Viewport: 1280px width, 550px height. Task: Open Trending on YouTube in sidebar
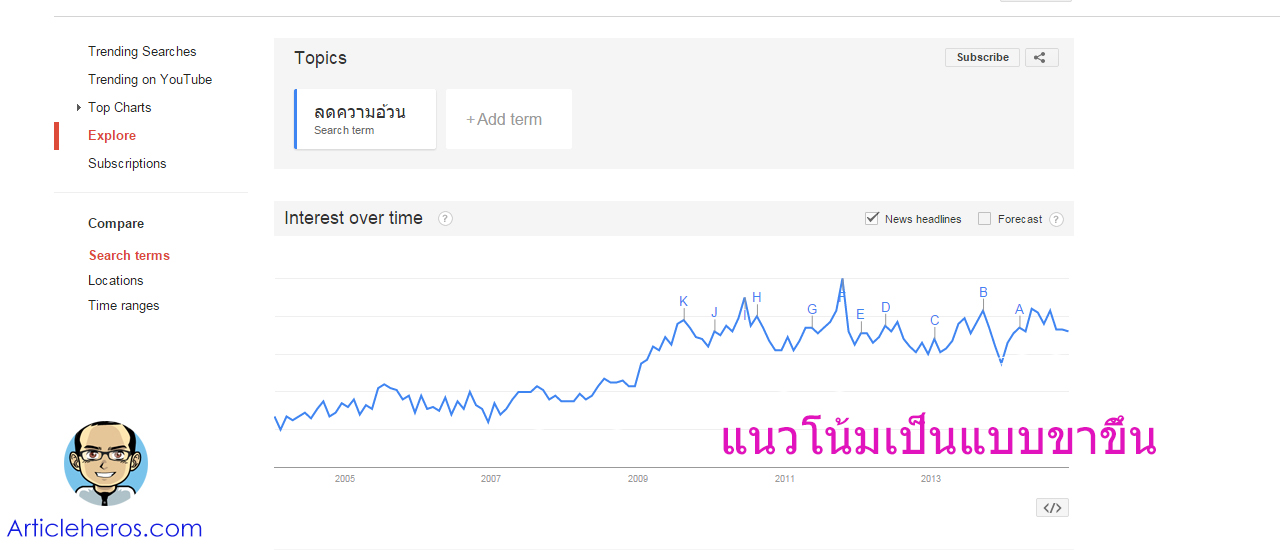pos(150,80)
